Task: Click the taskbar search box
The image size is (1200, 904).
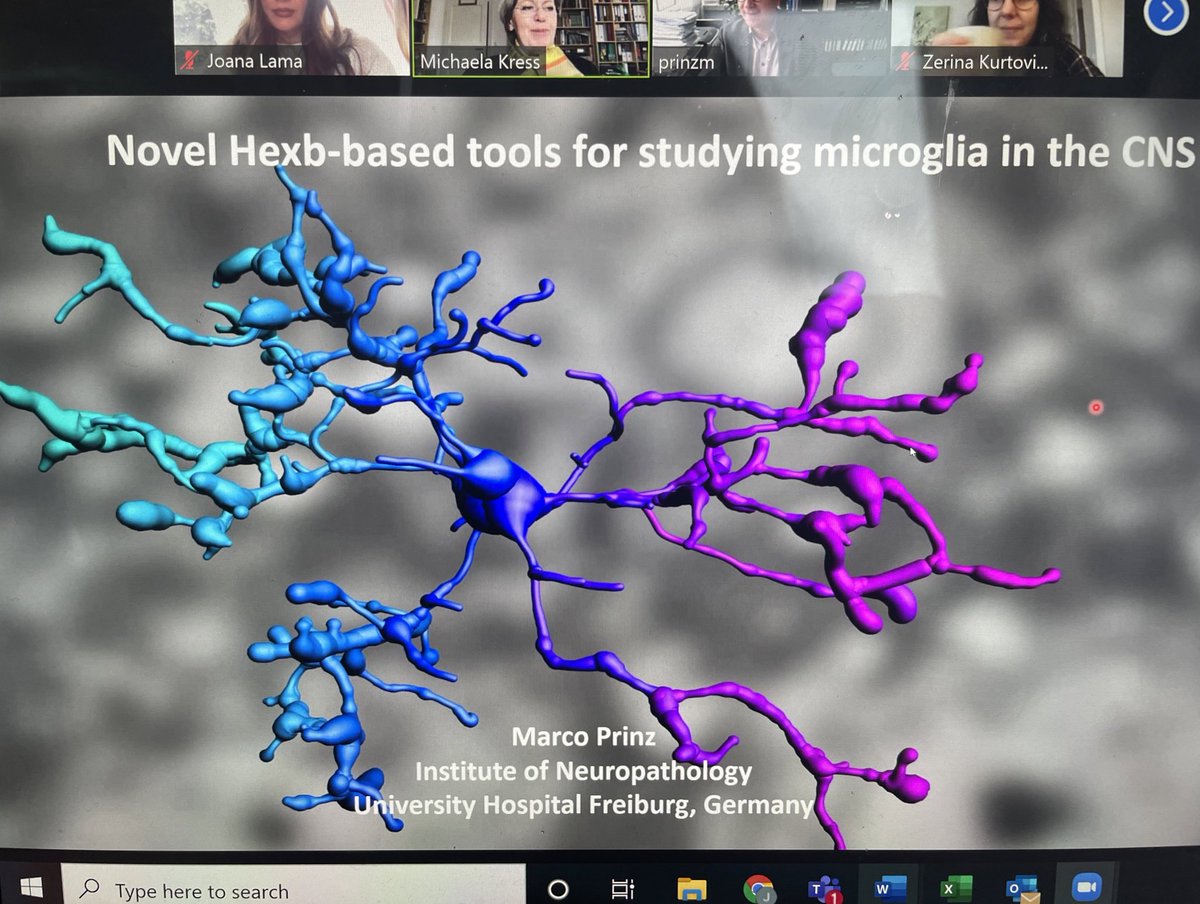Action: (293, 887)
